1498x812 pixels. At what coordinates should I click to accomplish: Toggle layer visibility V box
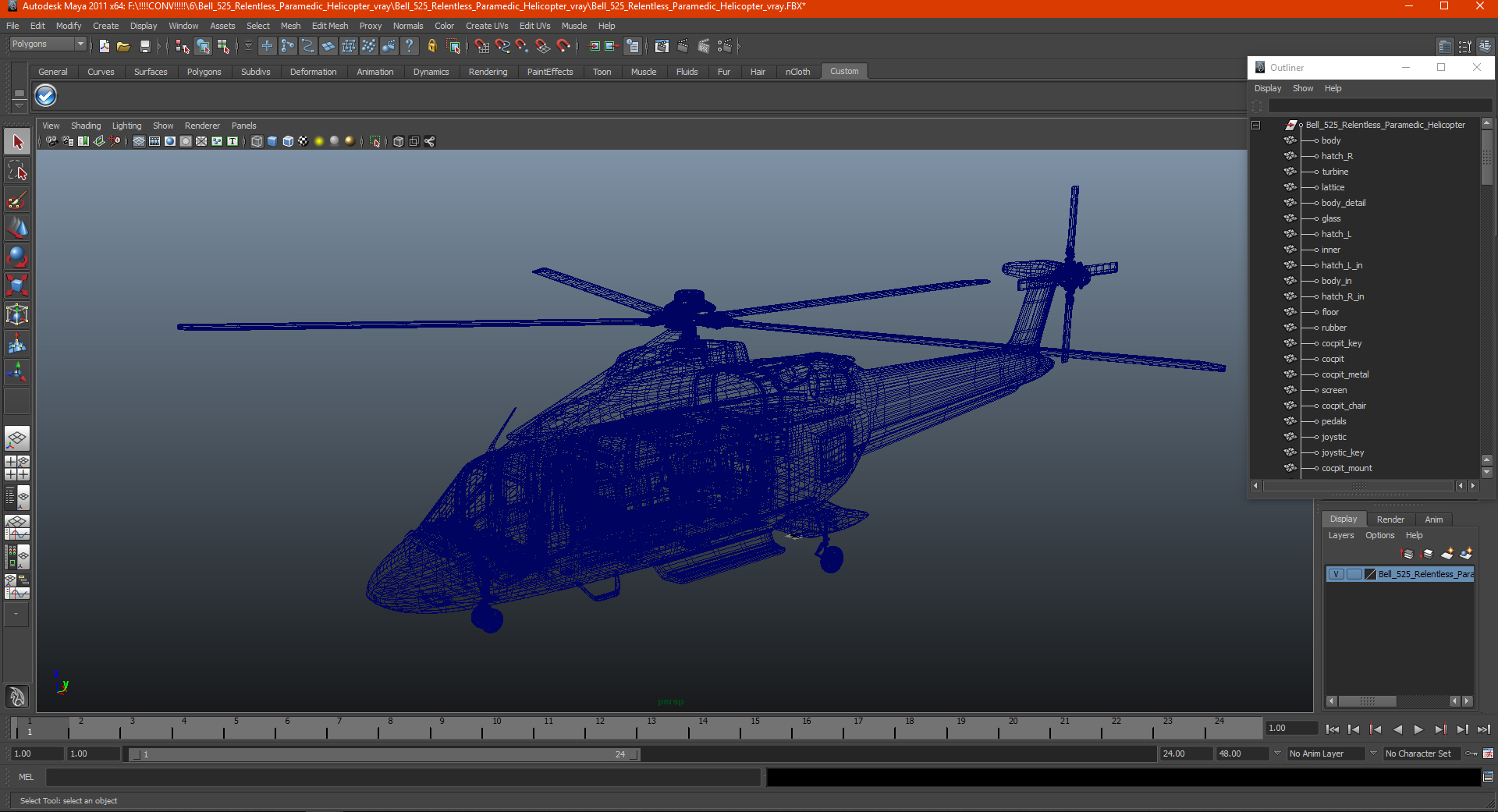tap(1336, 574)
